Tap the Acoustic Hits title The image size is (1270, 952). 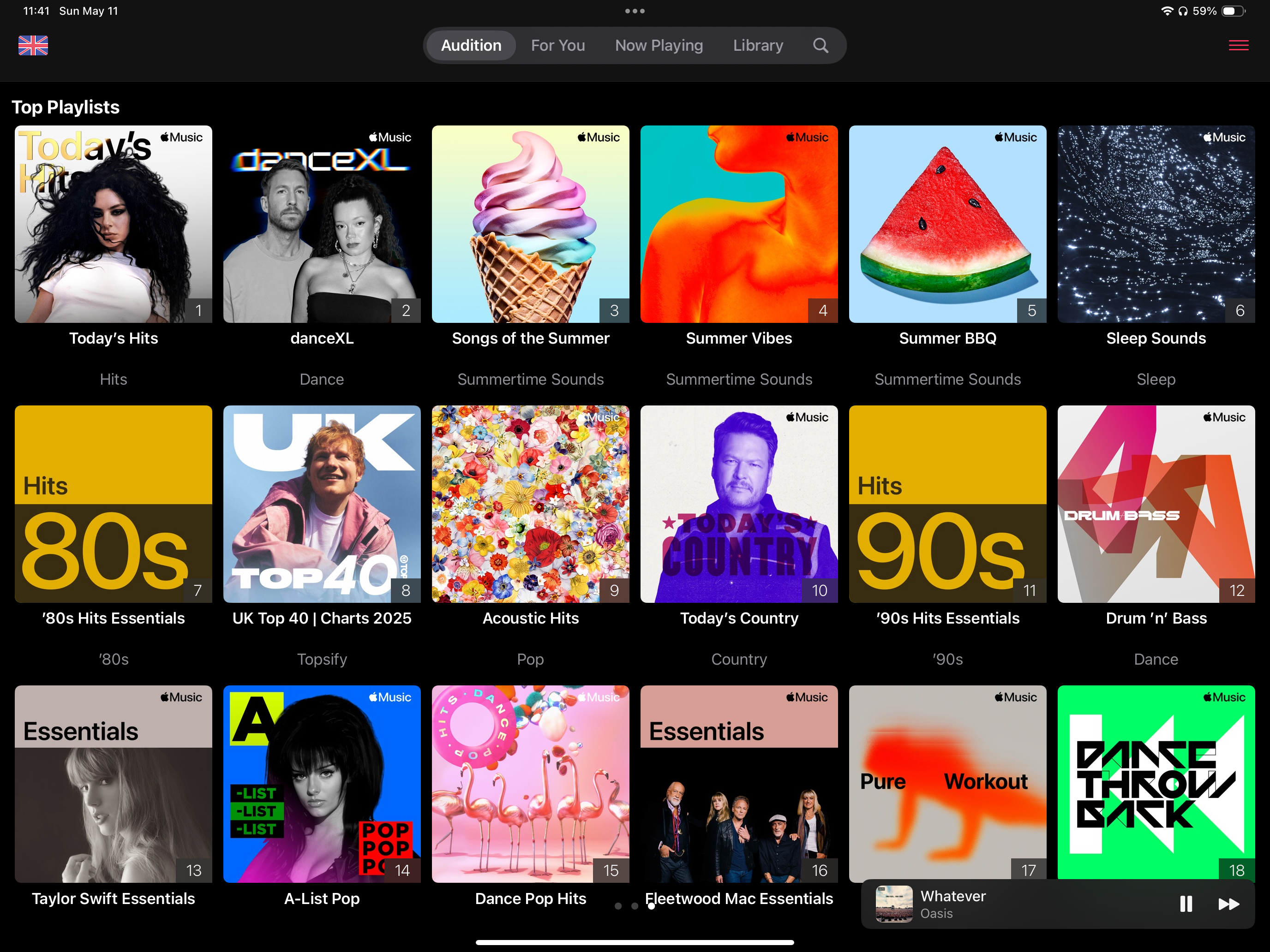point(531,618)
